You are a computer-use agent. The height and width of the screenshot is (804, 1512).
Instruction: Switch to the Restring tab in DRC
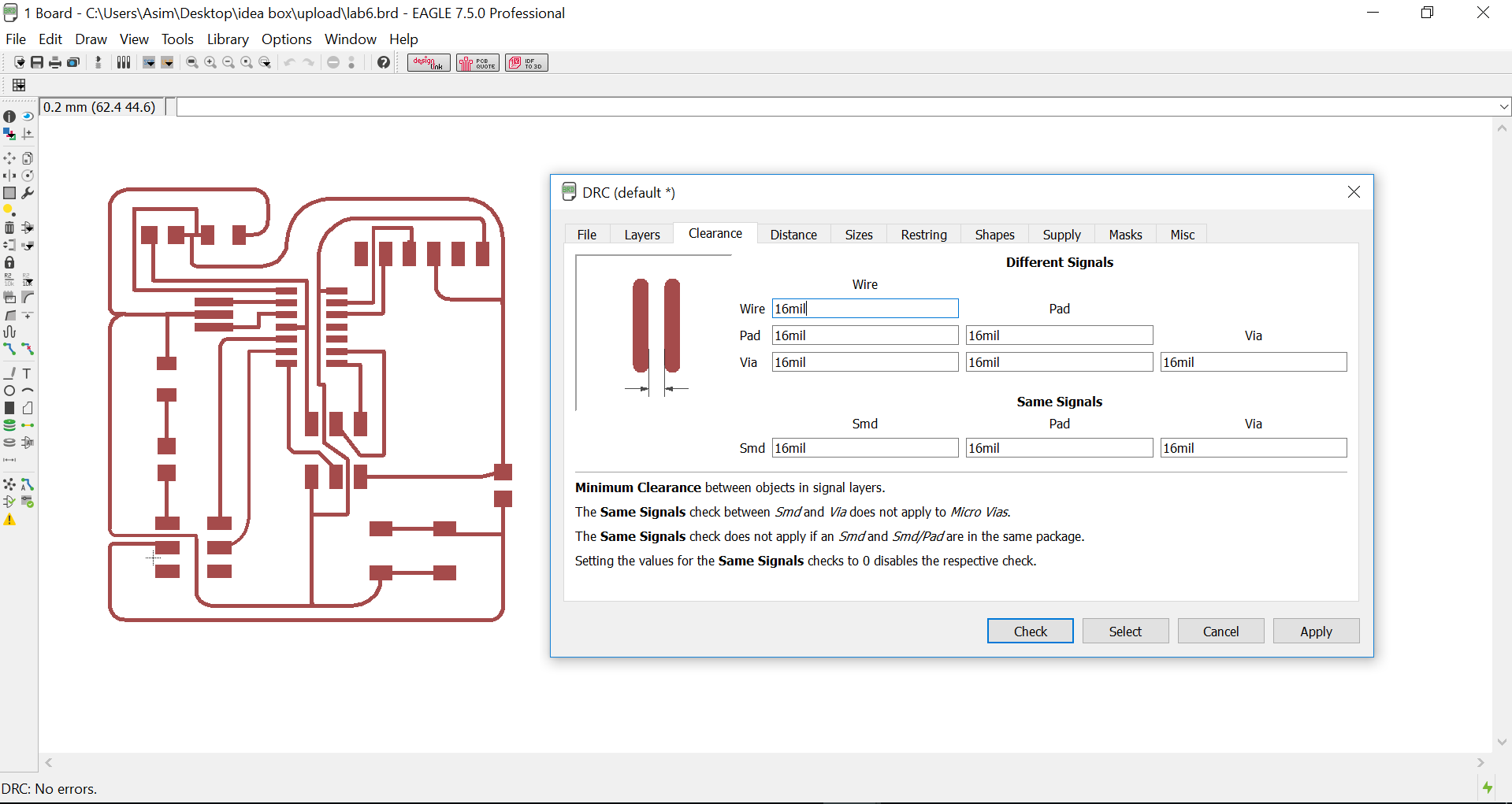pos(924,235)
